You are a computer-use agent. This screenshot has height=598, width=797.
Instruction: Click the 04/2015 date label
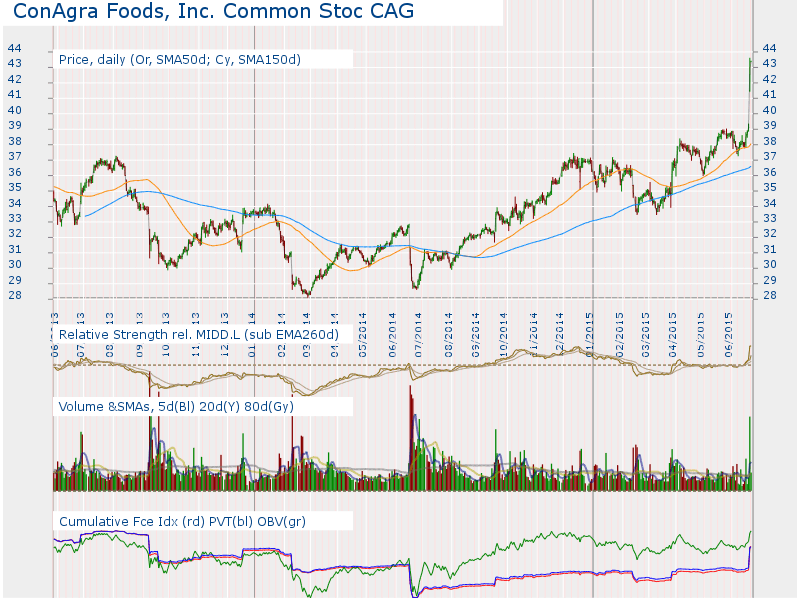tap(673, 335)
